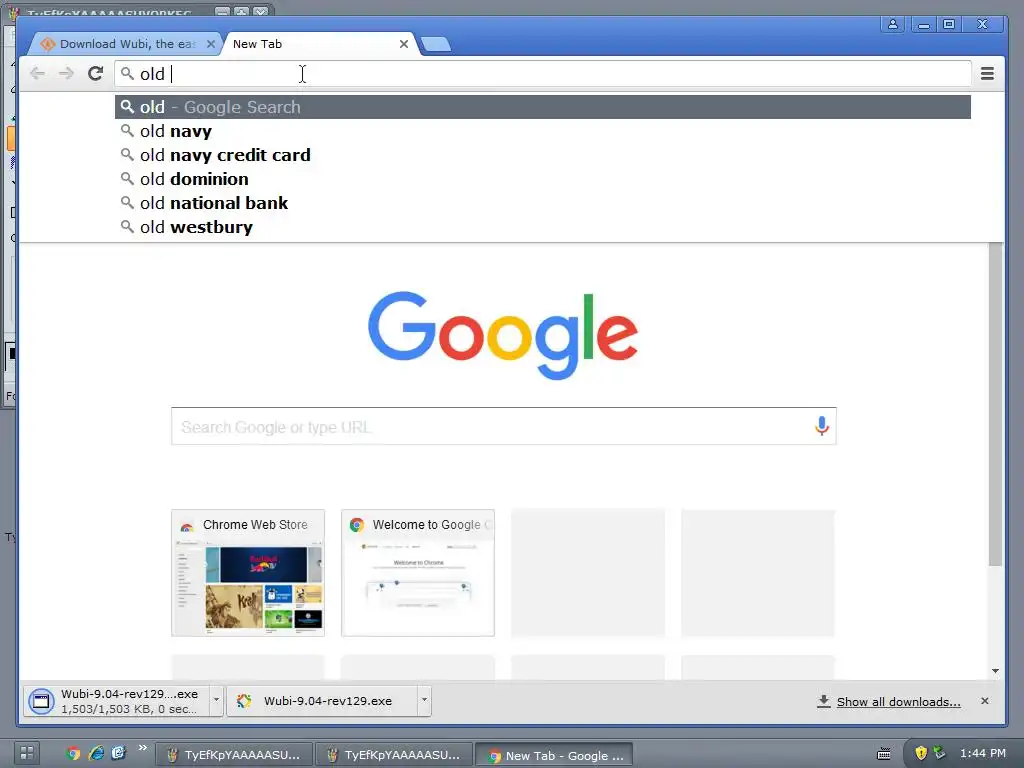
Task: Expand the first Wubi download's options arrow
Action: pos(216,700)
